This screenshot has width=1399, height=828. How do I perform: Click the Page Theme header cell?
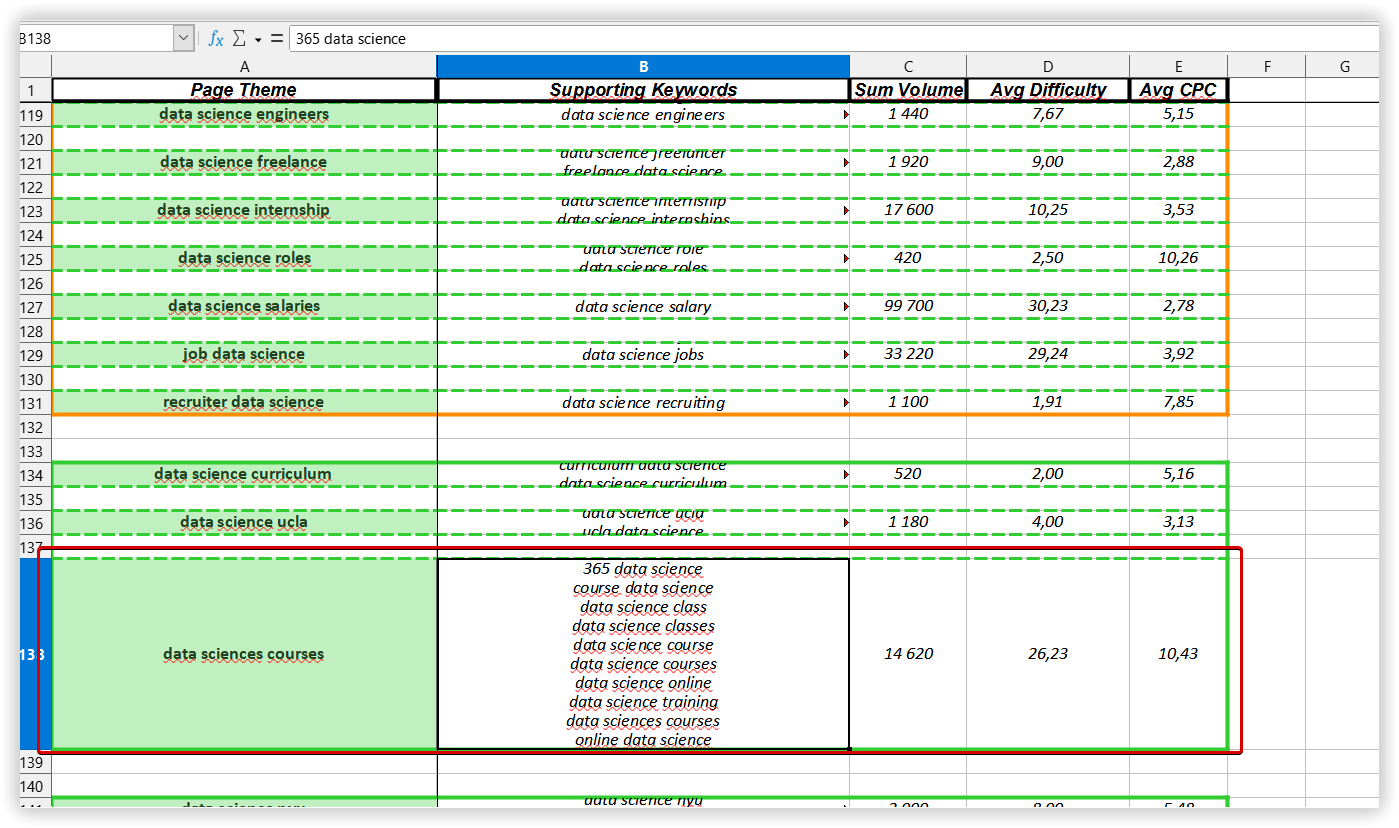coord(244,90)
